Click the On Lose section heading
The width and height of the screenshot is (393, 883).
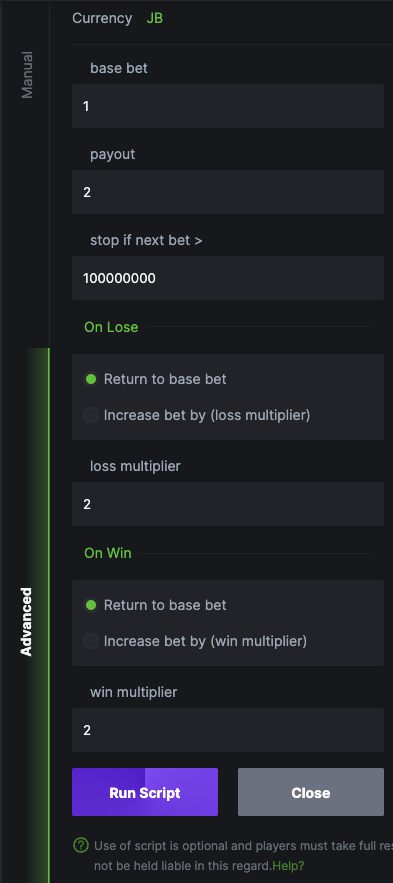pyautogui.click(x=111, y=327)
